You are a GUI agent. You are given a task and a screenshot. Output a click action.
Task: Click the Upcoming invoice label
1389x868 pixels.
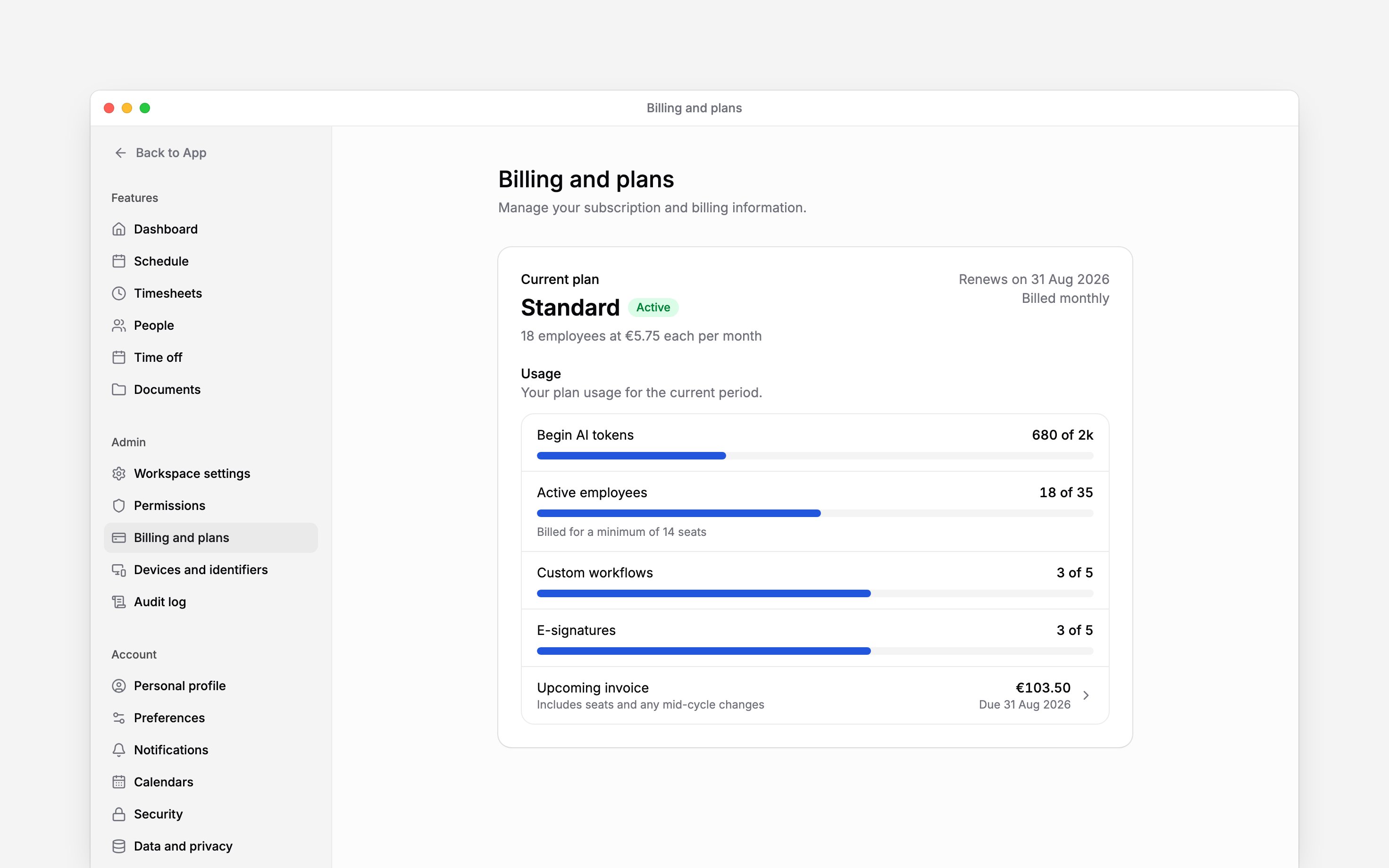point(592,688)
